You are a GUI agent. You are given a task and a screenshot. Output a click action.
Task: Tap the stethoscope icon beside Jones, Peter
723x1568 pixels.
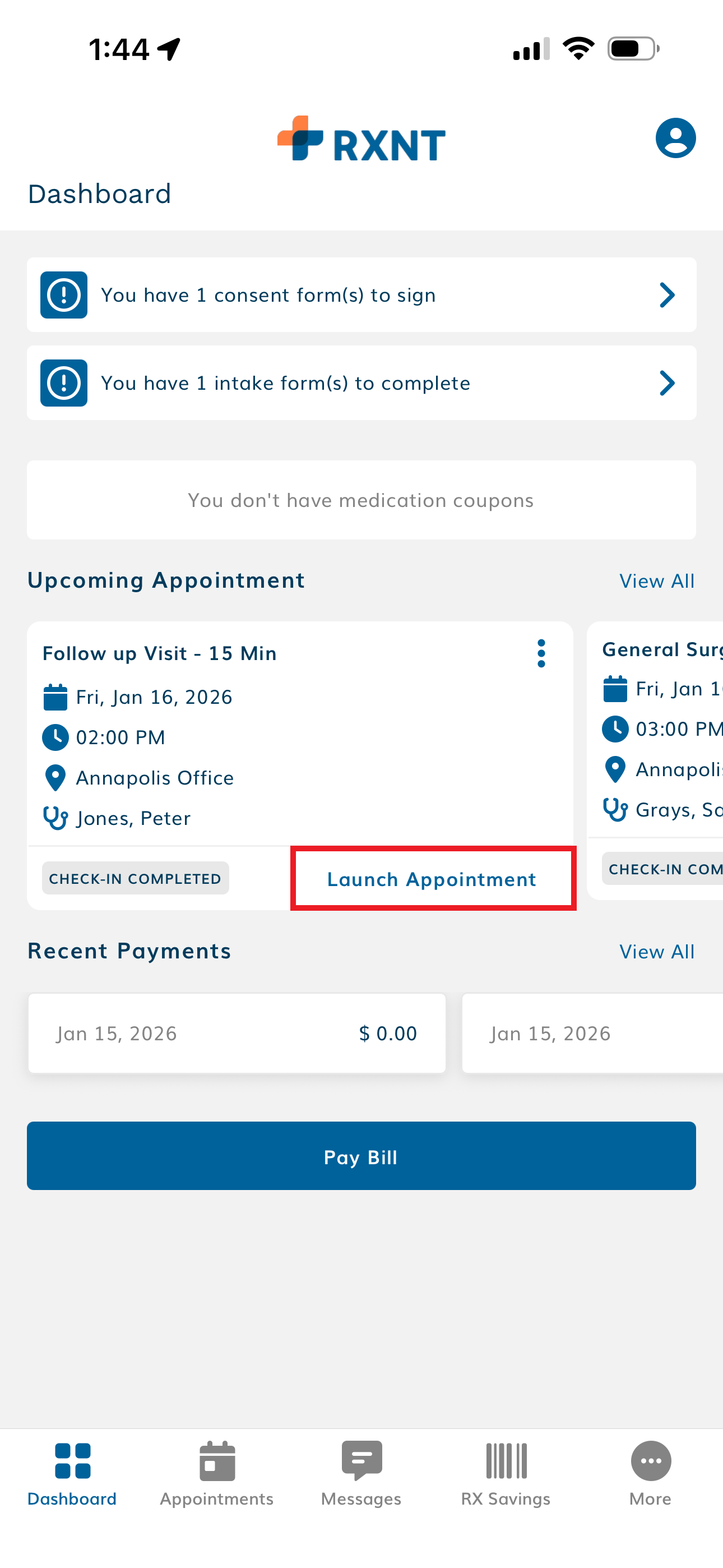[x=55, y=818]
